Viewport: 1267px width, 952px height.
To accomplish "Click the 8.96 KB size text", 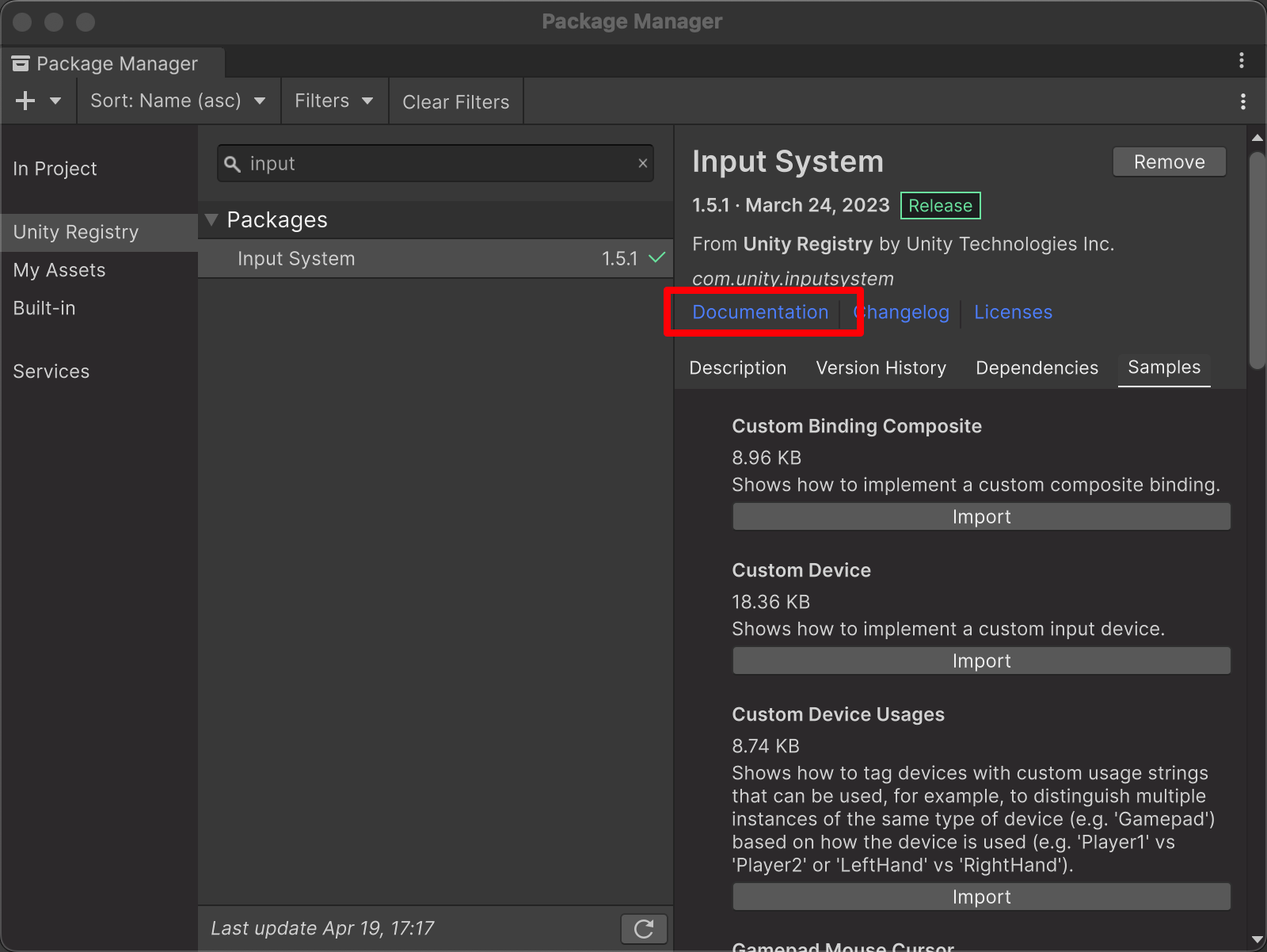I will pyautogui.click(x=767, y=458).
